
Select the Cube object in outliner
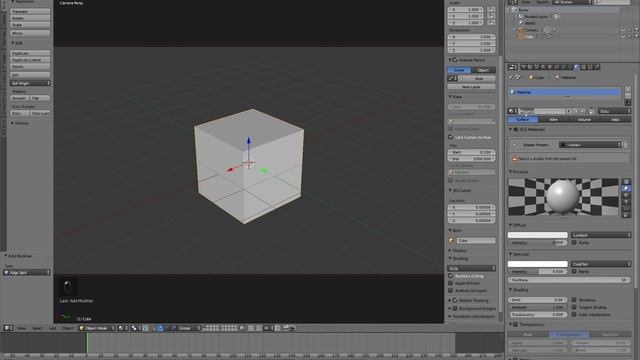[529, 36]
